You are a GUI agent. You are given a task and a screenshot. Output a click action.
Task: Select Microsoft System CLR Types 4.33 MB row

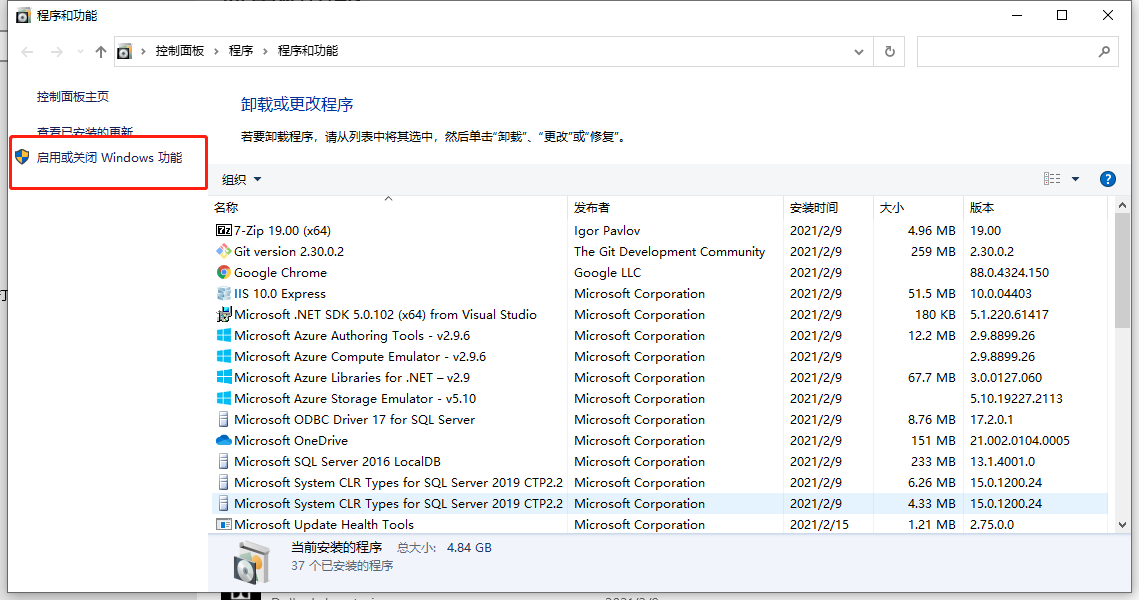[660, 503]
